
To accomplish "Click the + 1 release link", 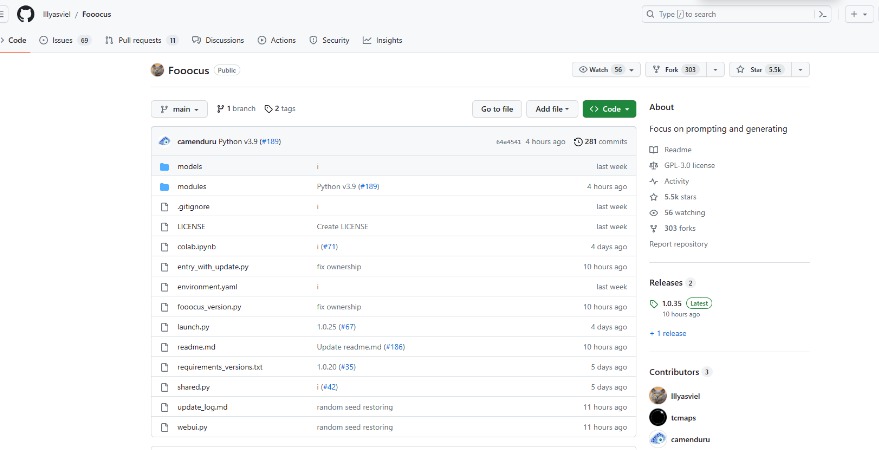I will 668,333.
